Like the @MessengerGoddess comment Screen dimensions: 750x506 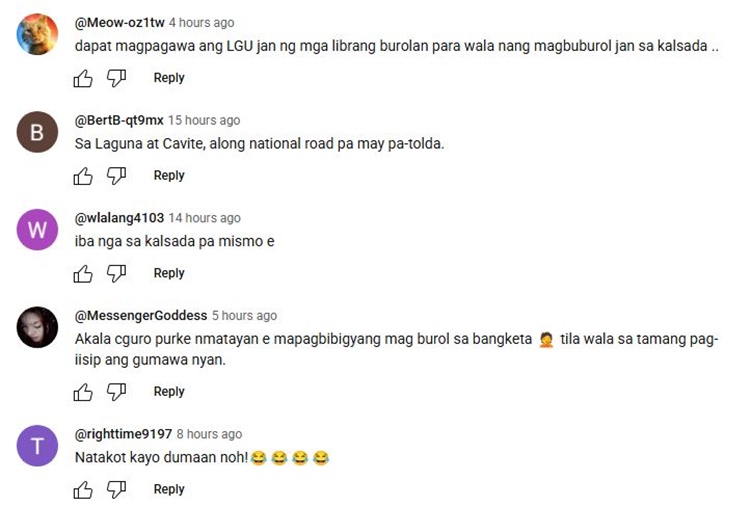[83, 392]
